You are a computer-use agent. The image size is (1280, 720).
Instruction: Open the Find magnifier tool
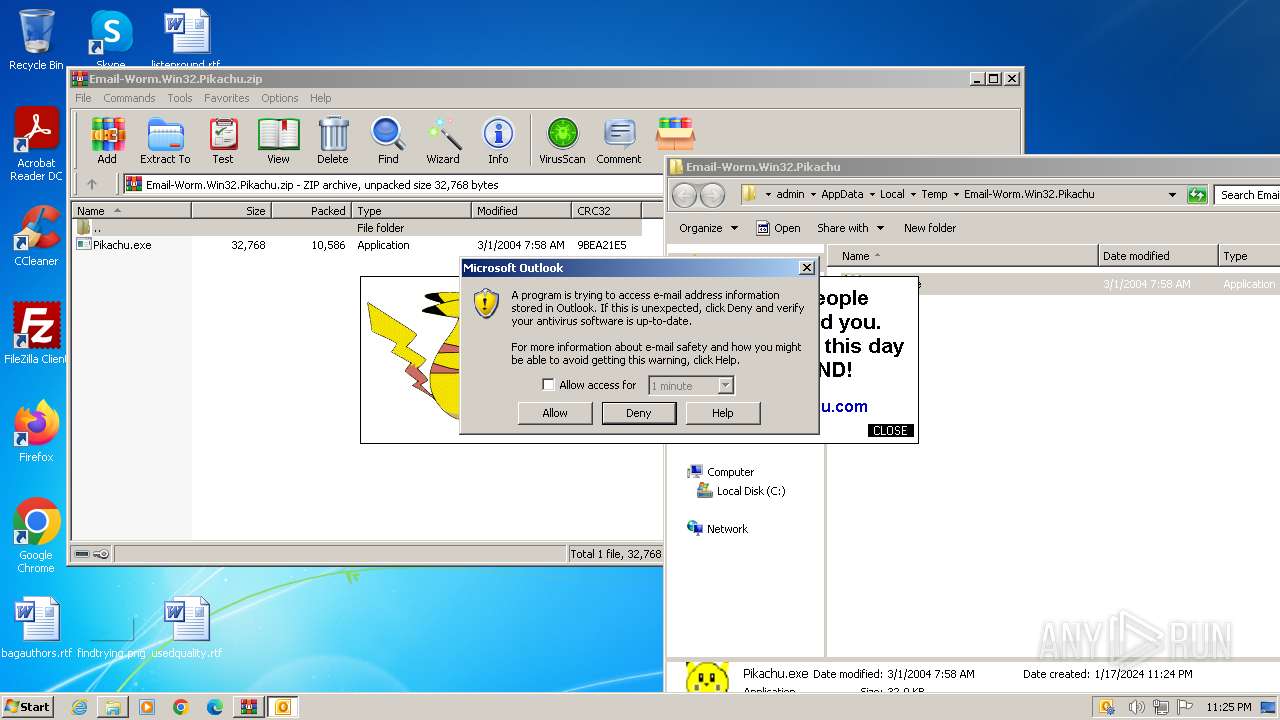tap(388, 141)
